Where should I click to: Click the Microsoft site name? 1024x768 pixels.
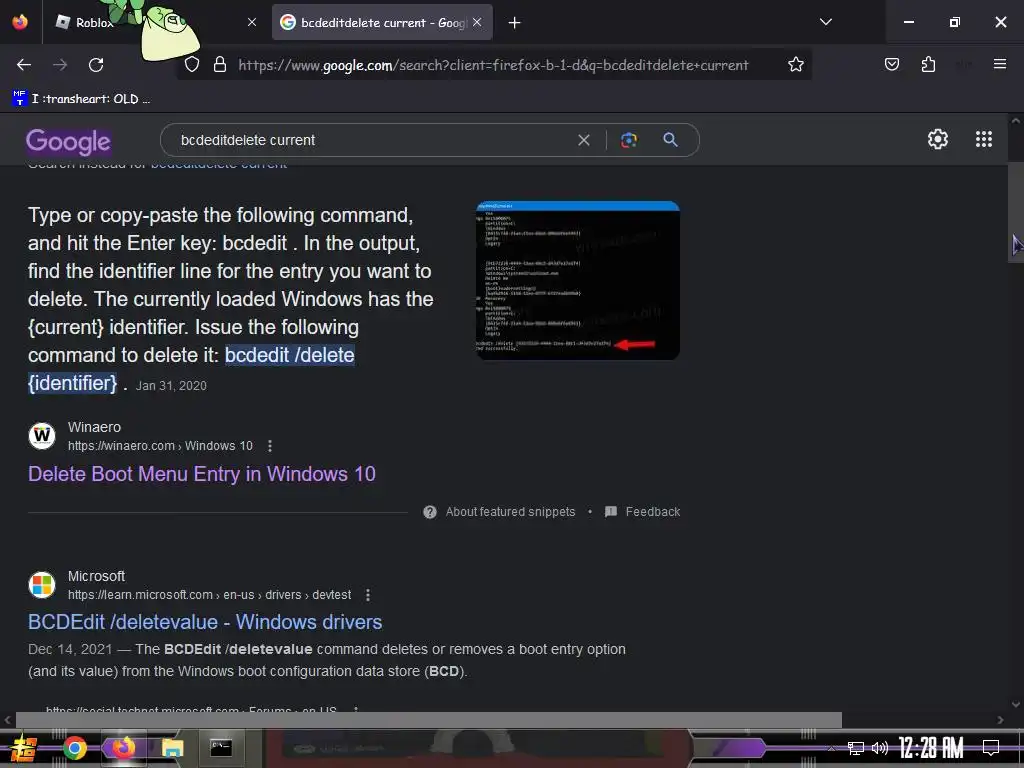click(x=96, y=577)
